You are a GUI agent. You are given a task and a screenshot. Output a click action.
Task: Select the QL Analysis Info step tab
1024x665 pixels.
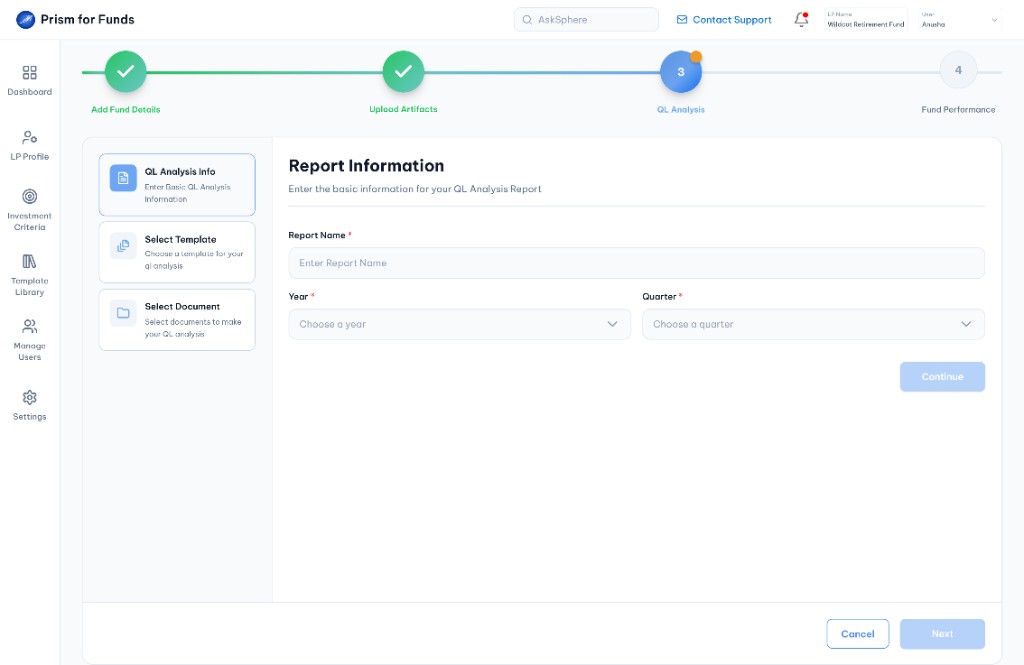click(x=177, y=185)
